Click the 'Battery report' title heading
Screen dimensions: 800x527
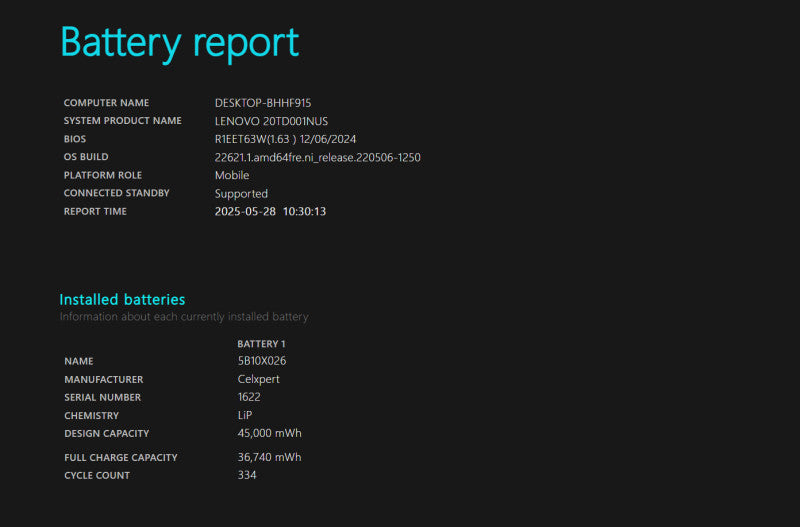pos(180,43)
